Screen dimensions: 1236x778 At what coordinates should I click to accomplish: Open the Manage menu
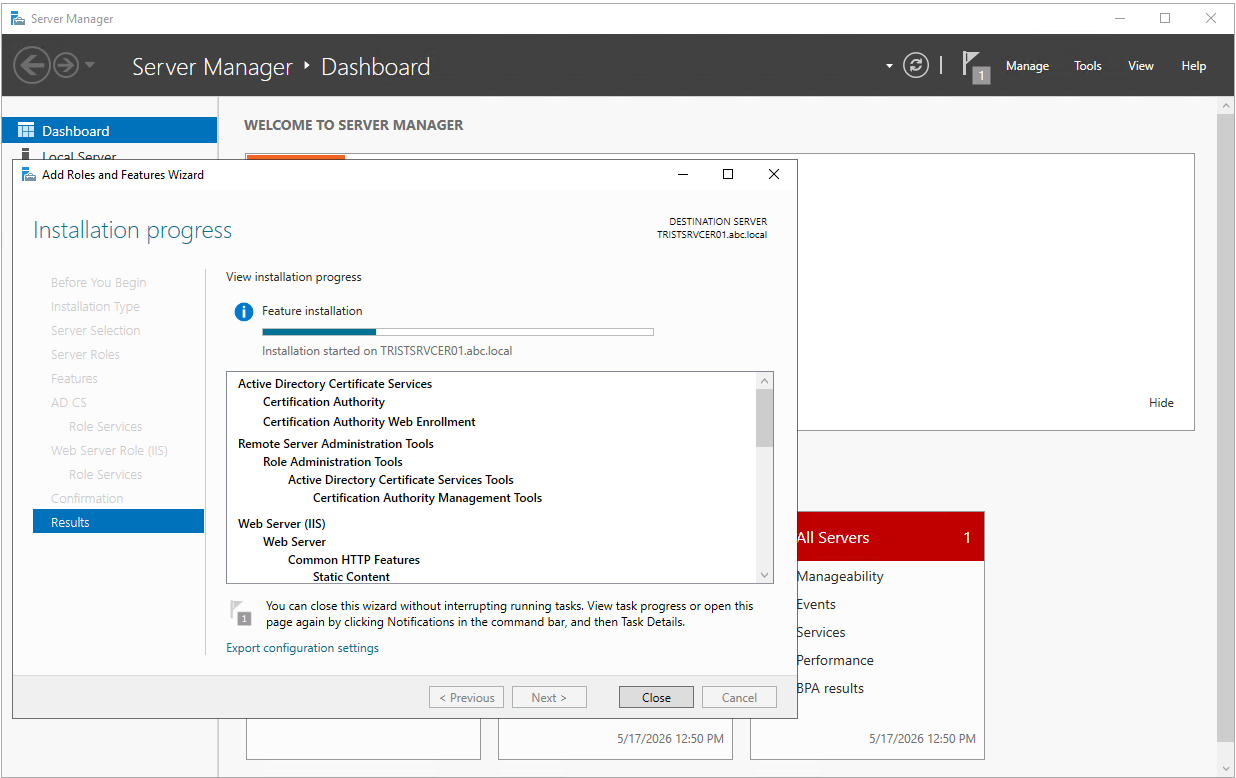tap(1027, 66)
